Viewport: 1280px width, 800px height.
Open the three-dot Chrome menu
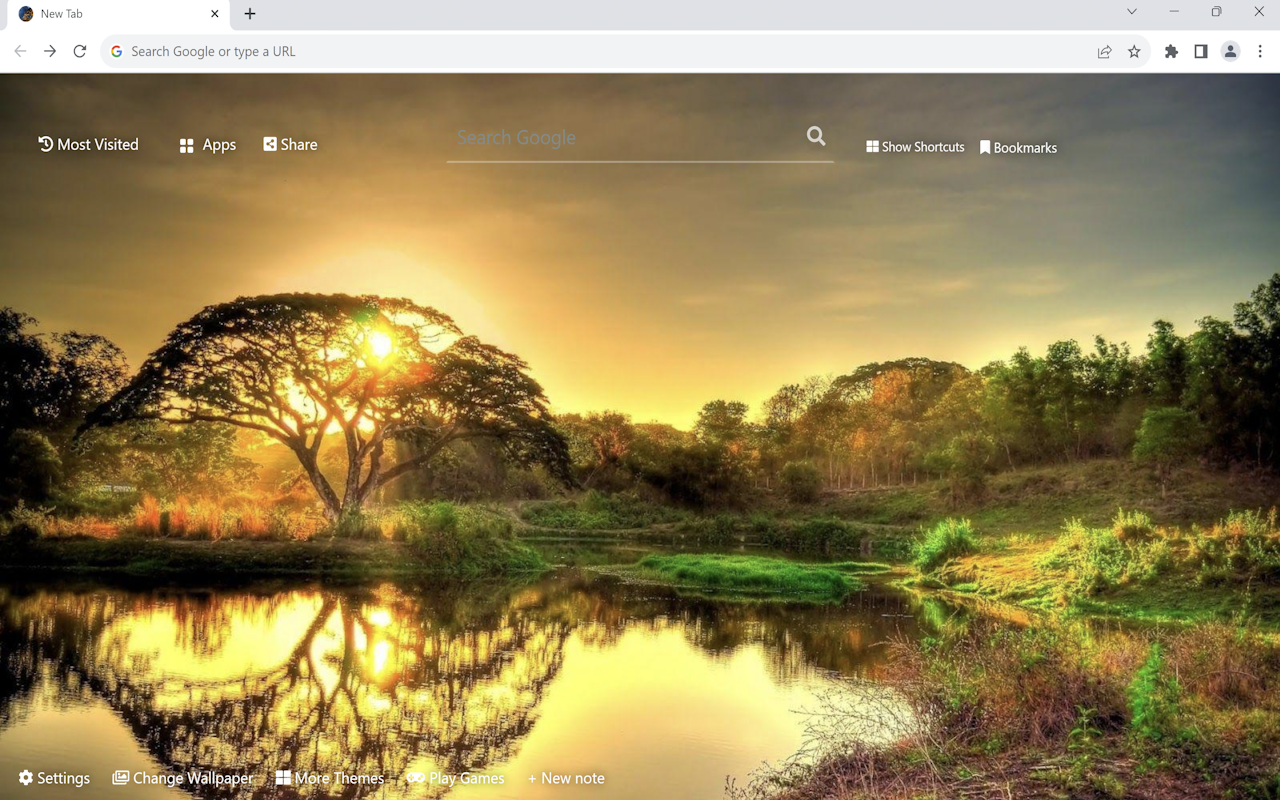point(1261,51)
